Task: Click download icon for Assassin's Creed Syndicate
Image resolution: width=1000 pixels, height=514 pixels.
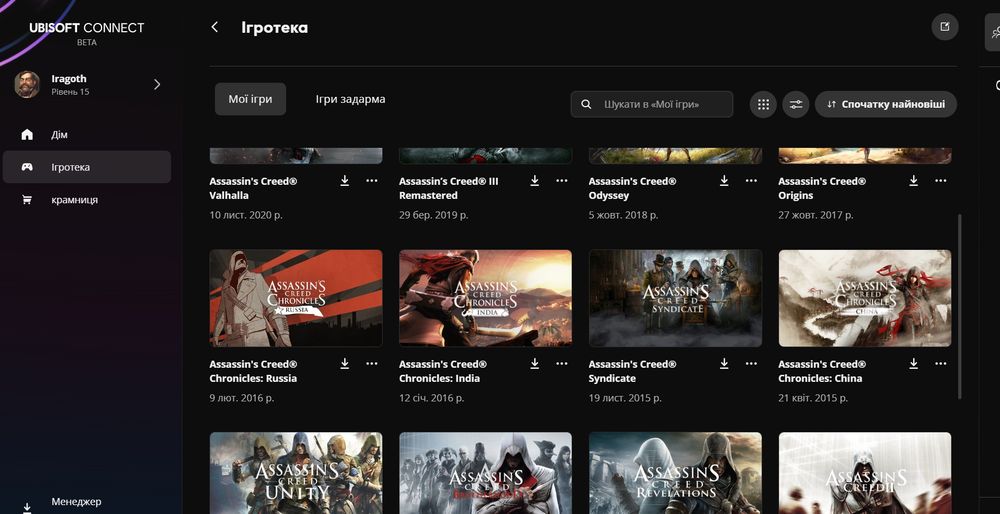Action: pos(724,363)
